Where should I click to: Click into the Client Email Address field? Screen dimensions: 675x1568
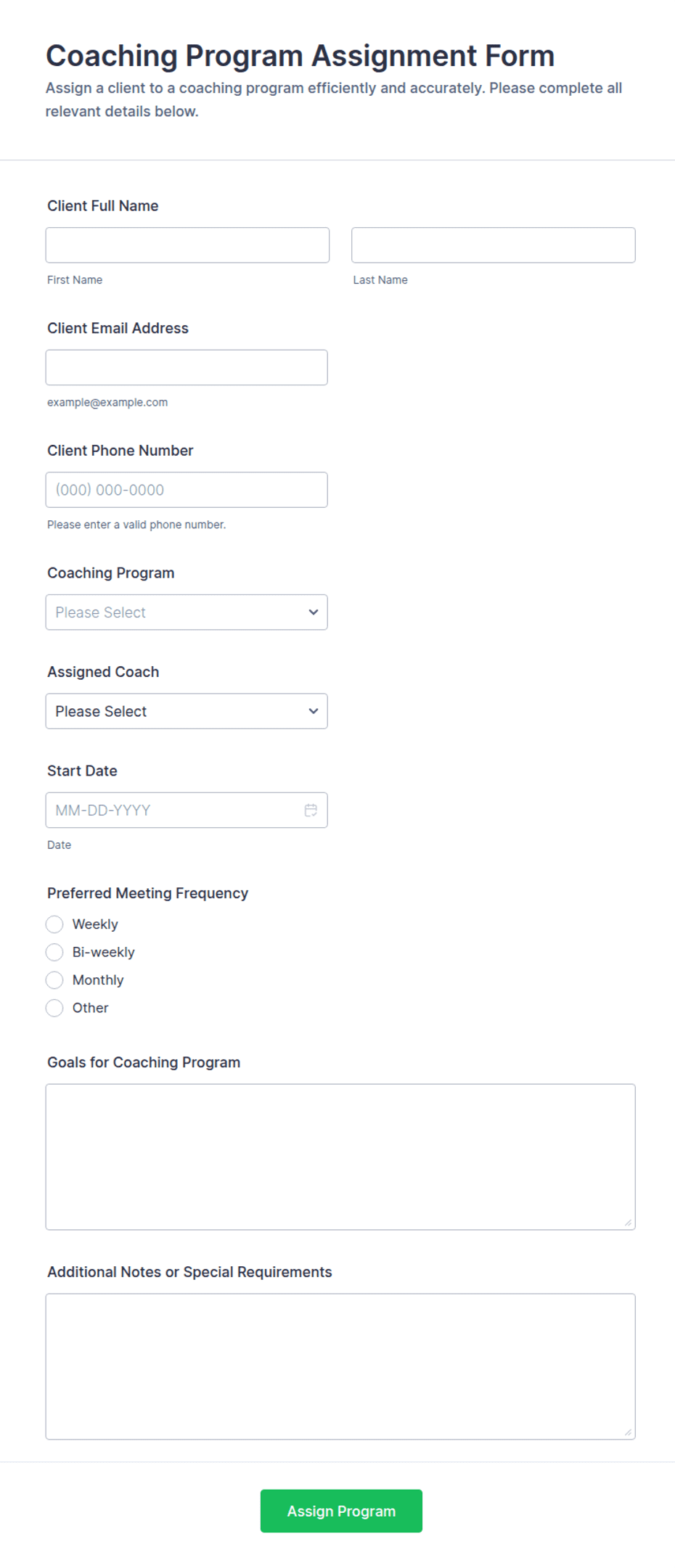(x=187, y=368)
